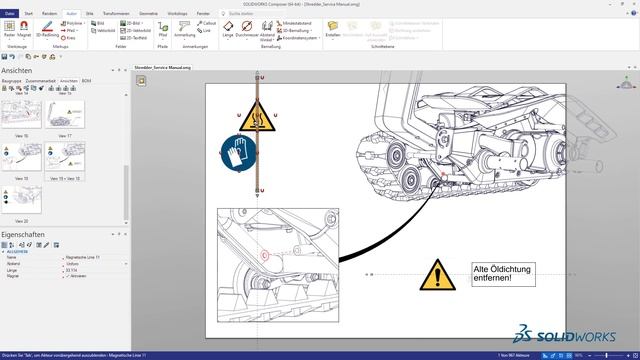The height and width of the screenshot is (360, 640).
Task: Switch to the Geometrie ribbon tab
Action: 149,13
